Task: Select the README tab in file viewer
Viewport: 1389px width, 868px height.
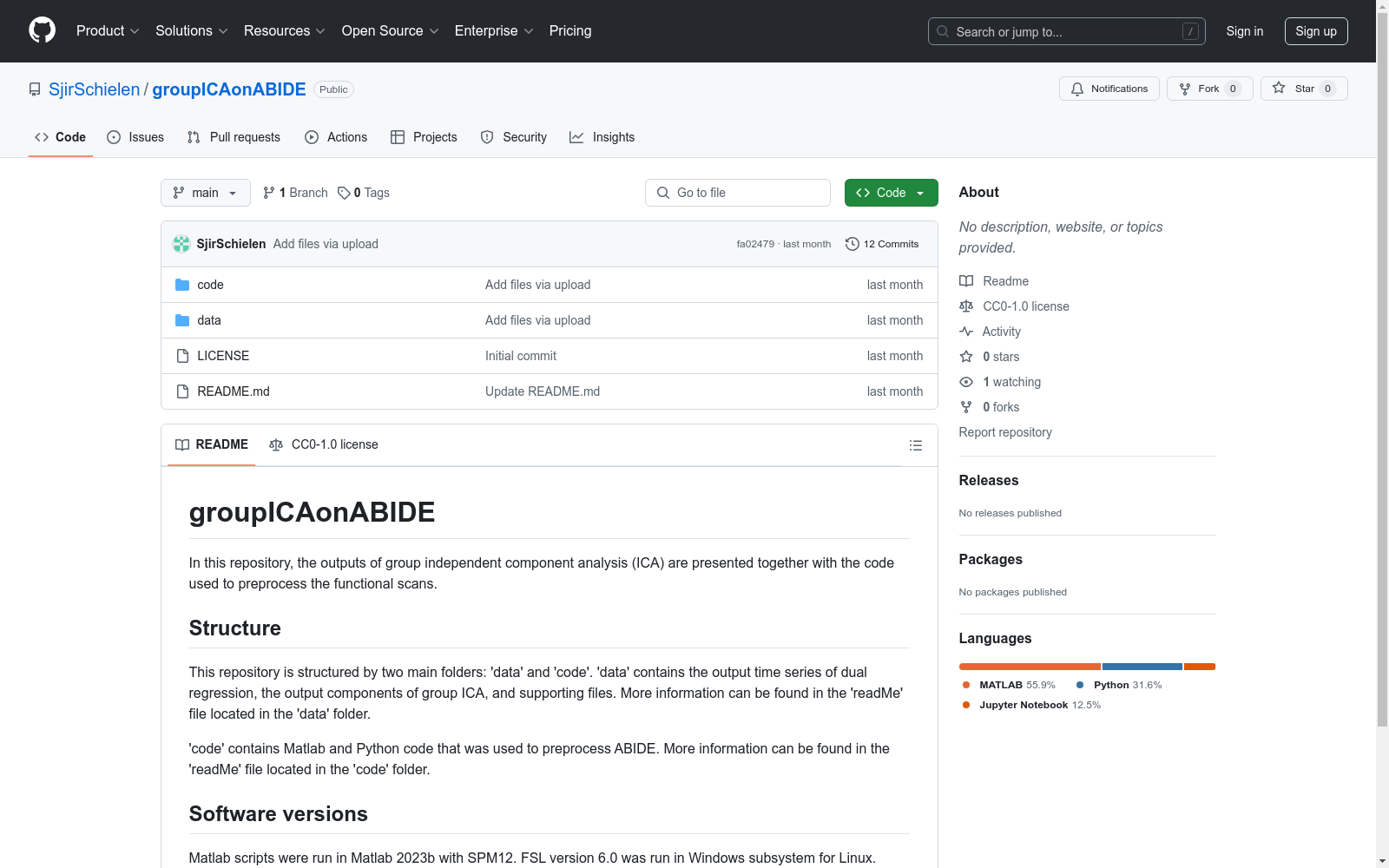Action: pyautogui.click(x=212, y=444)
